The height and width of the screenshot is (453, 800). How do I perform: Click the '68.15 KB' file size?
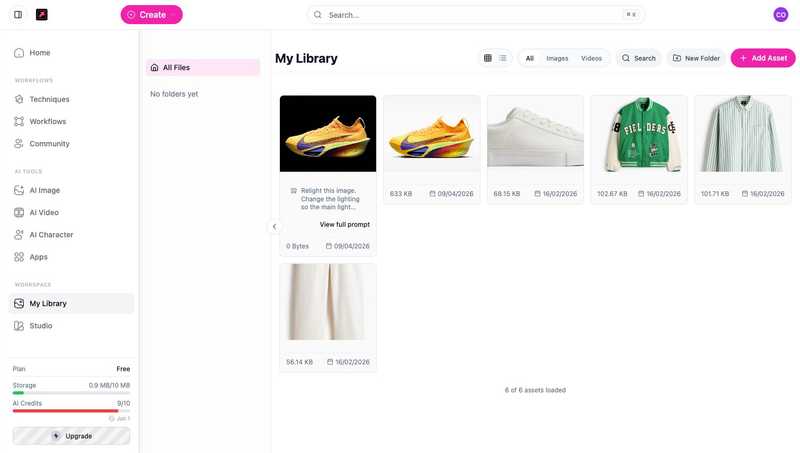coord(507,194)
